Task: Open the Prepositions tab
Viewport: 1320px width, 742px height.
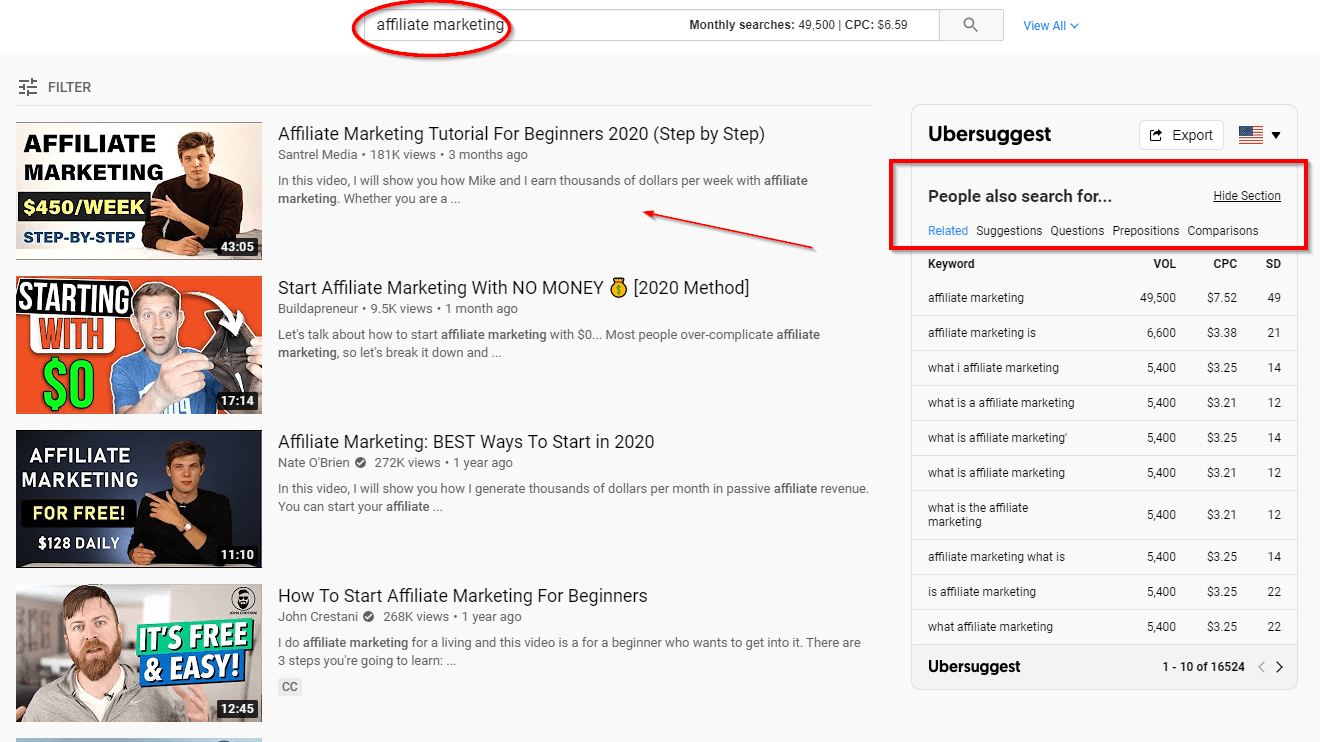Action: click(x=1146, y=231)
